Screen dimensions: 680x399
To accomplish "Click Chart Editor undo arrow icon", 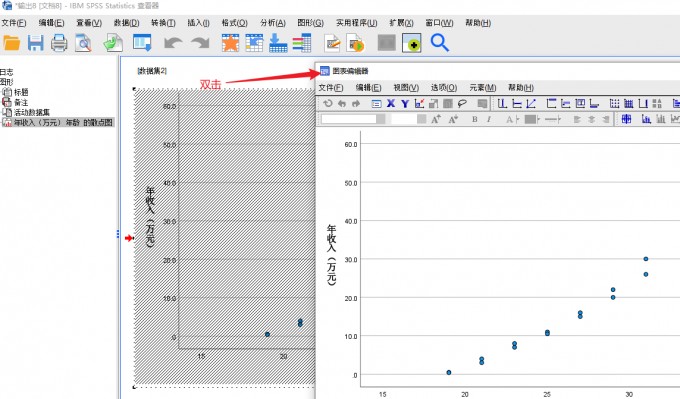I will tap(342, 104).
